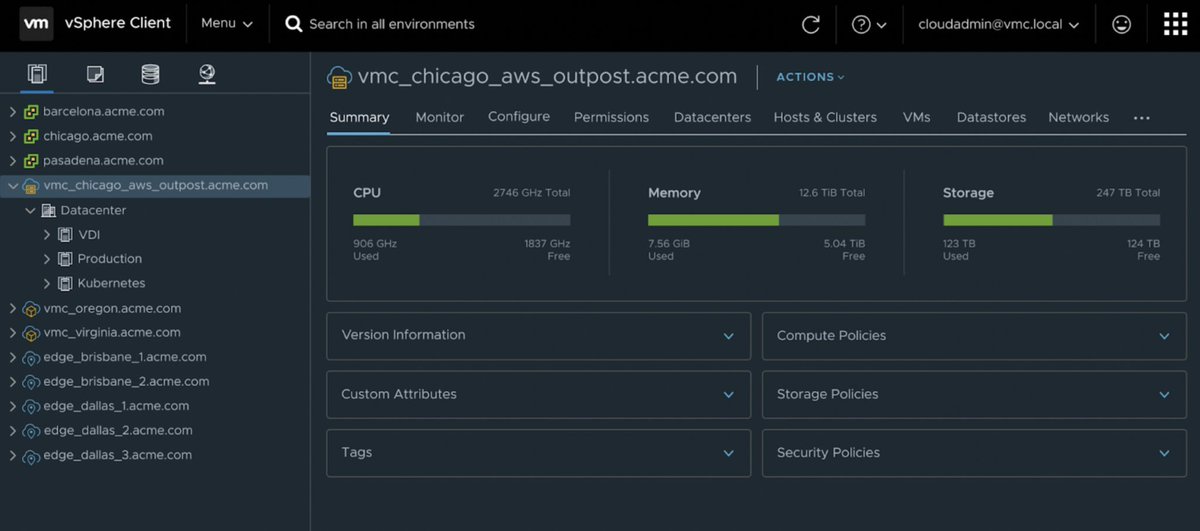Switch to the Networks tab
The width and height of the screenshot is (1200, 531).
1078,117
